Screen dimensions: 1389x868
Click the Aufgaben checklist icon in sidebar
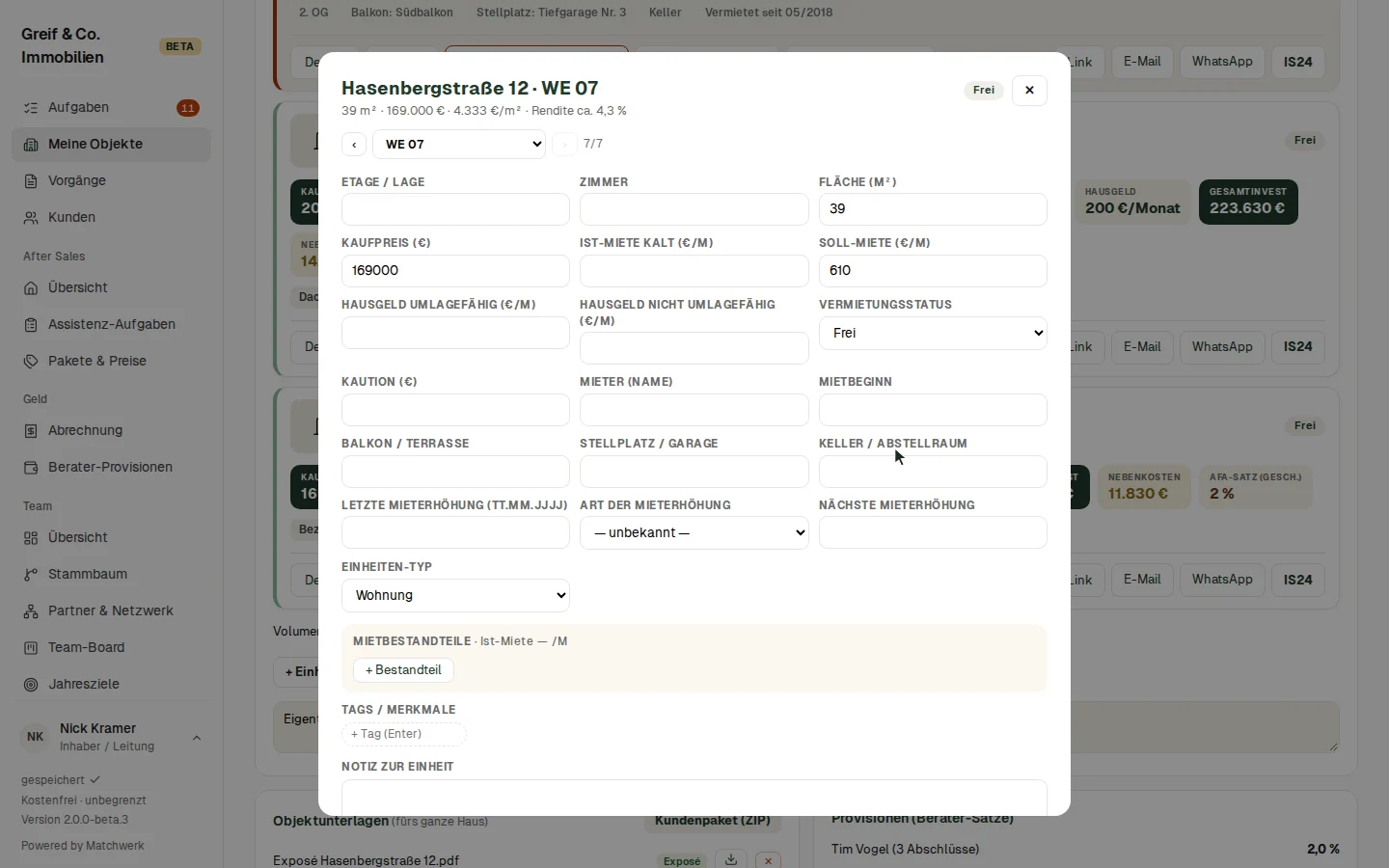pyautogui.click(x=31, y=108)
